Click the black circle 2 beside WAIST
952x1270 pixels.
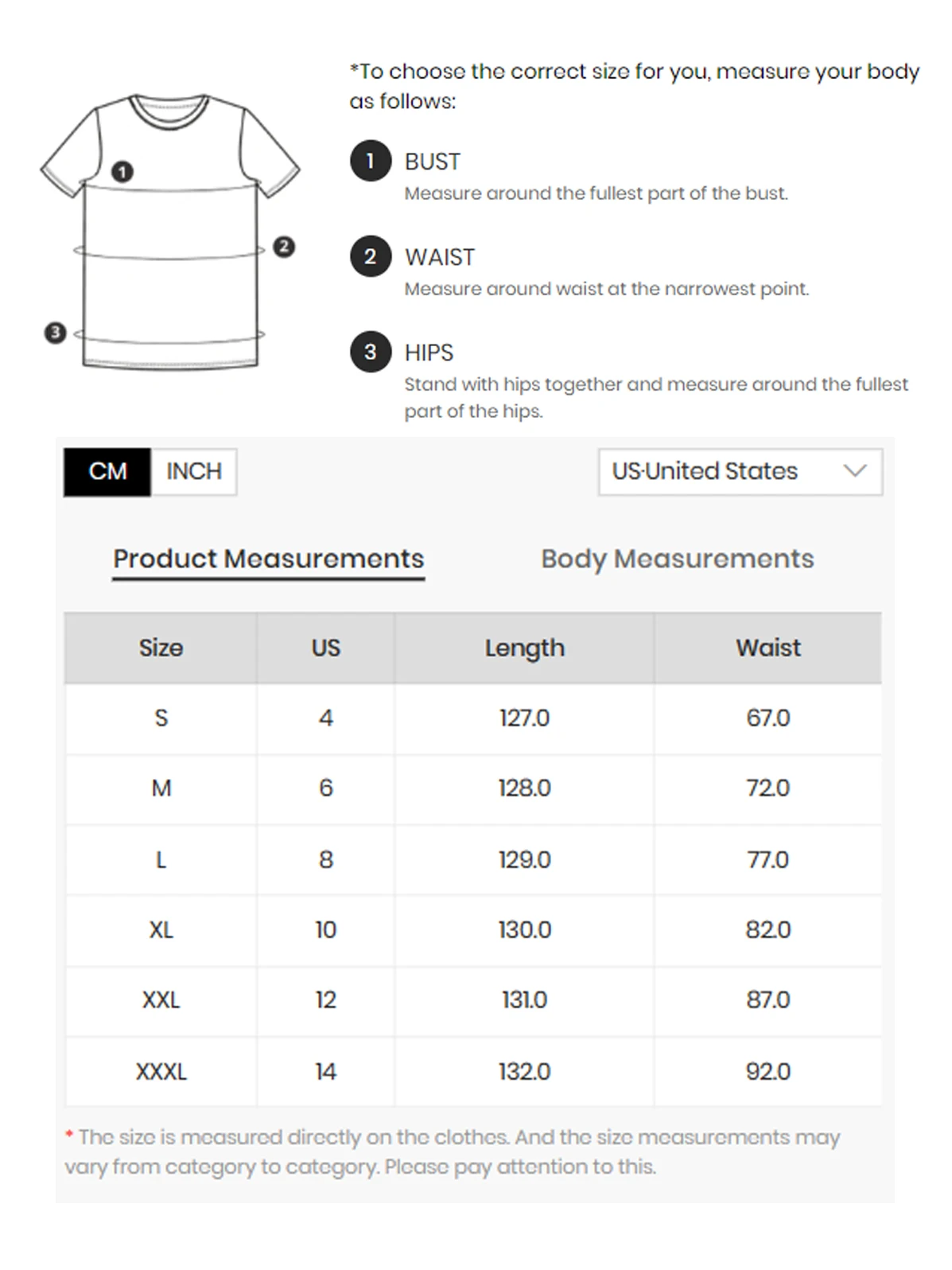[x=371, y=256]
